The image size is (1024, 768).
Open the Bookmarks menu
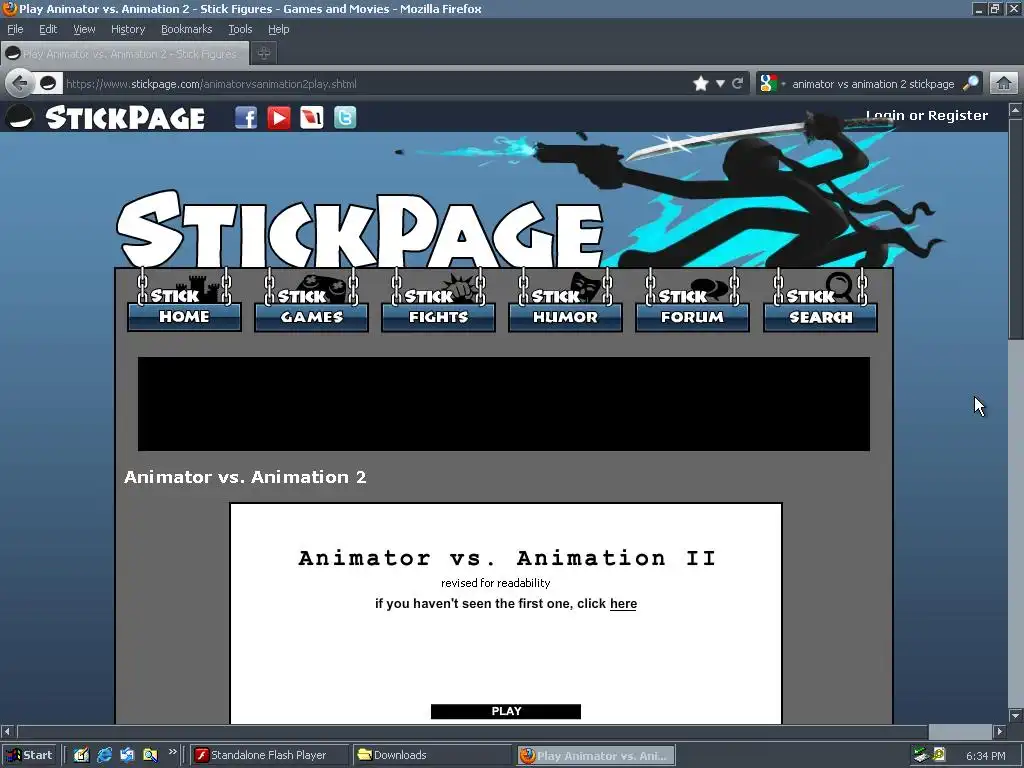pyautogui.click(x=187, y=29)
